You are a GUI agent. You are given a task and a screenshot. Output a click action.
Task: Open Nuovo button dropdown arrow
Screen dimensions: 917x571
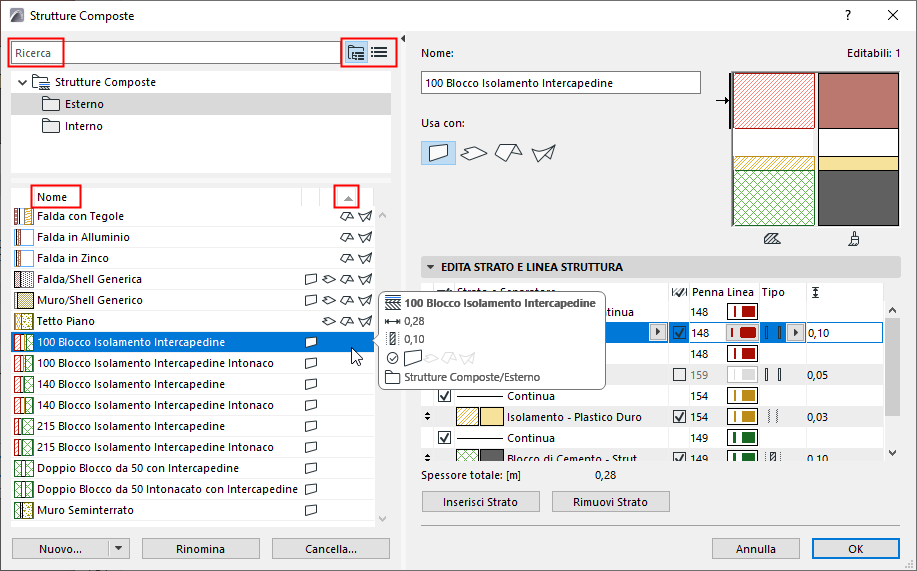(x=119, y=549)
